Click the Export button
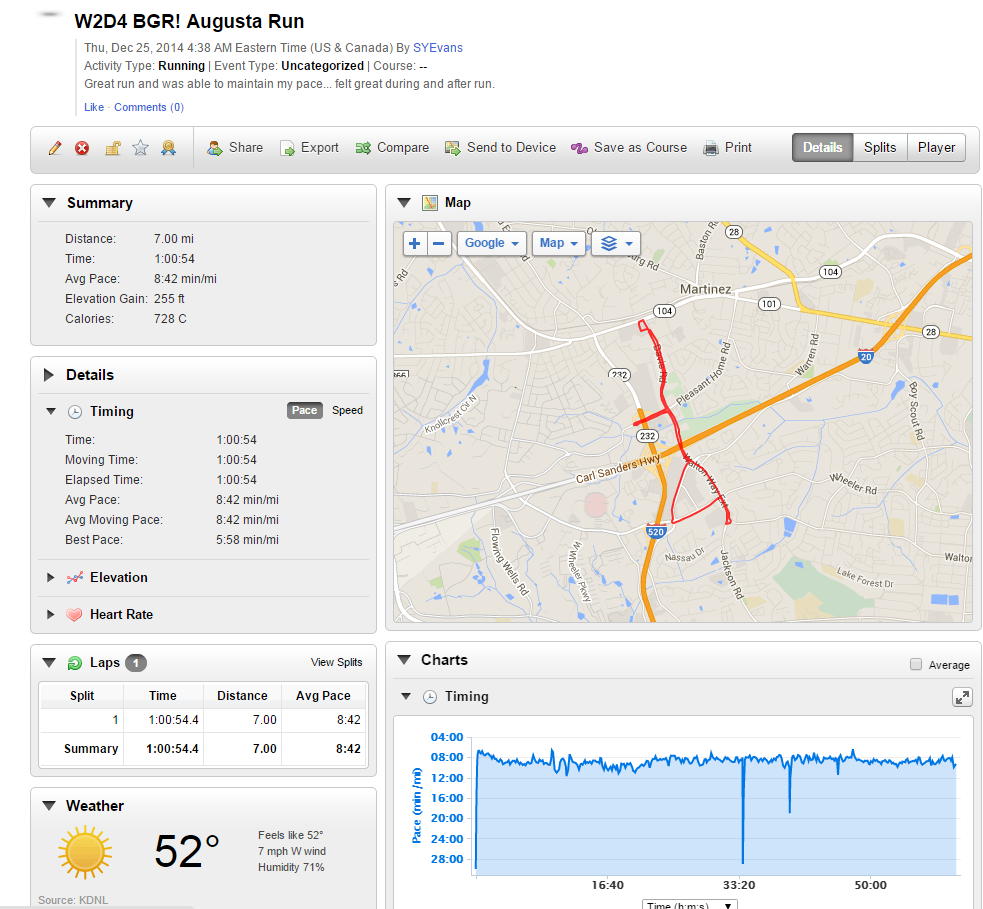The image size is (983, 909). (309, 148)
